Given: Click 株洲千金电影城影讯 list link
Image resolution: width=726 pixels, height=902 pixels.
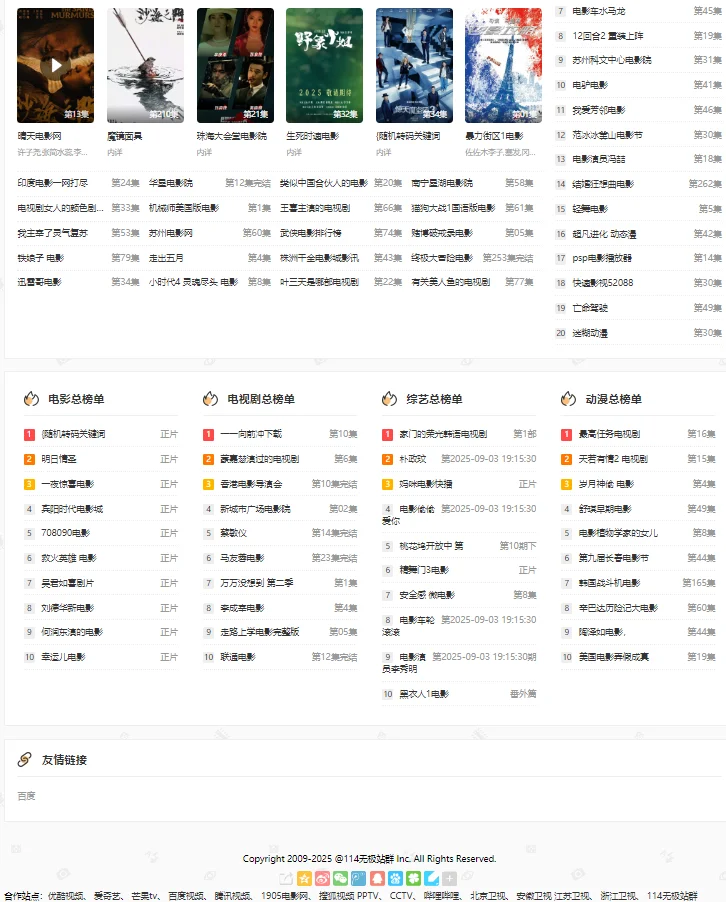Looking at the screenshot, I should coord(319,258).
